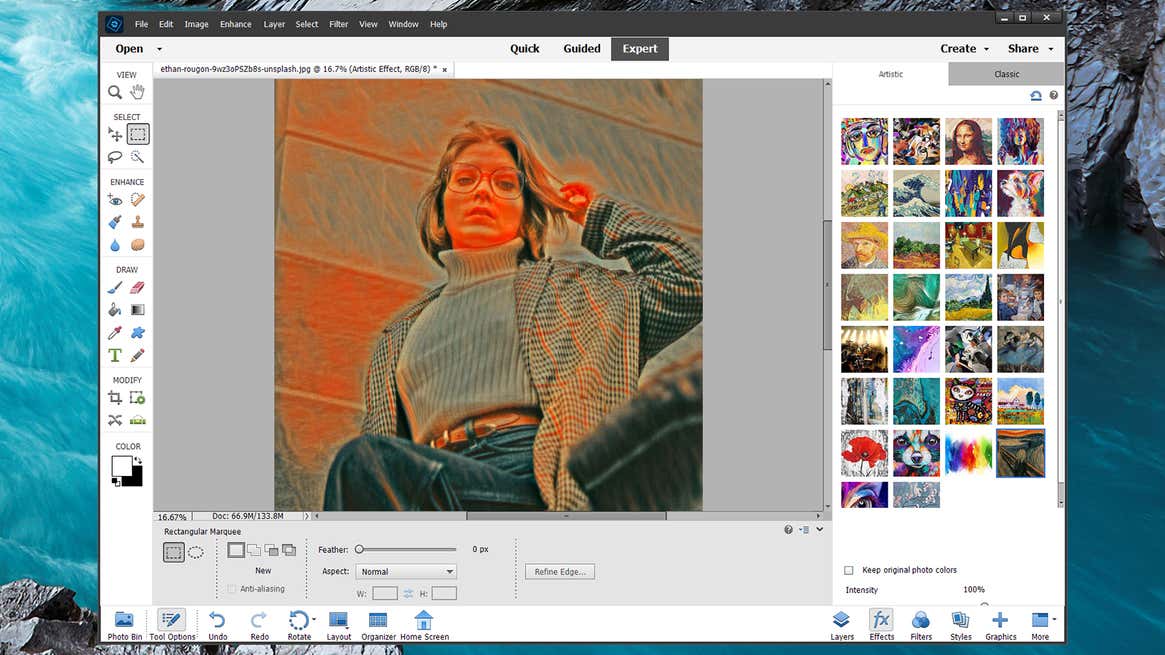The image size is (1165, 655).
Task: Open the Rotate dropdown arrow
Action: tap(314, 619)
